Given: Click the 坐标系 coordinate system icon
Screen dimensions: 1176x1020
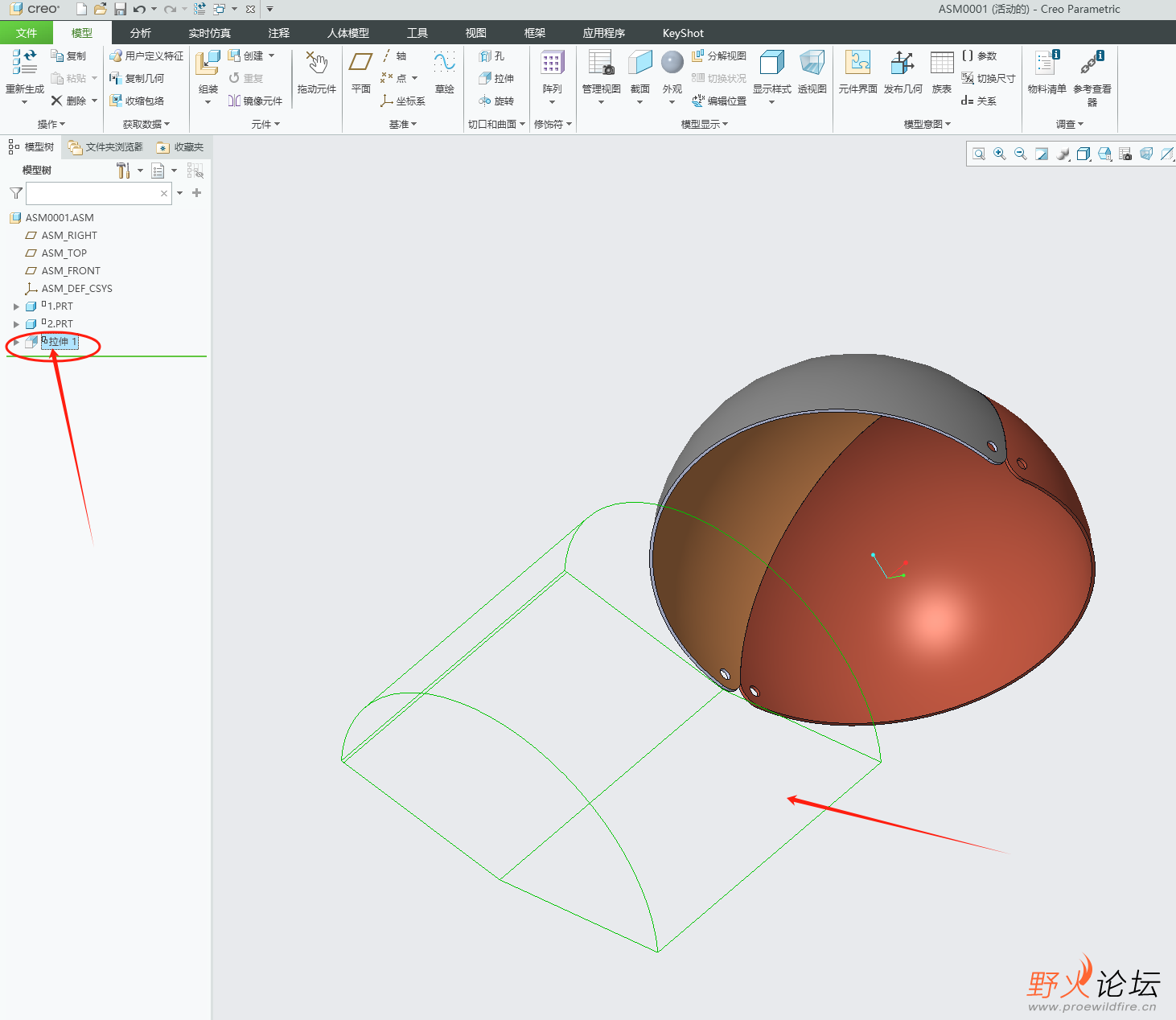Looking at the screenshot, I should pos(387,101).
